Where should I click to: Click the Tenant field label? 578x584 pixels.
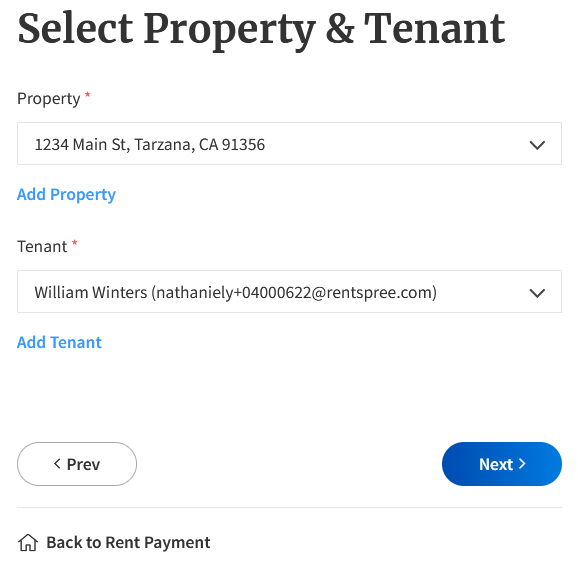point(42,247)
